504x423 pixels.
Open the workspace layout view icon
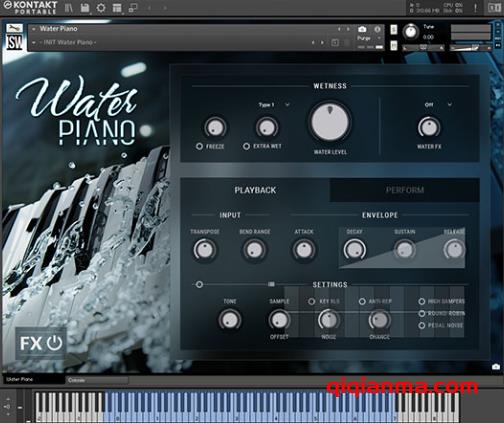(x=117, y=7)
